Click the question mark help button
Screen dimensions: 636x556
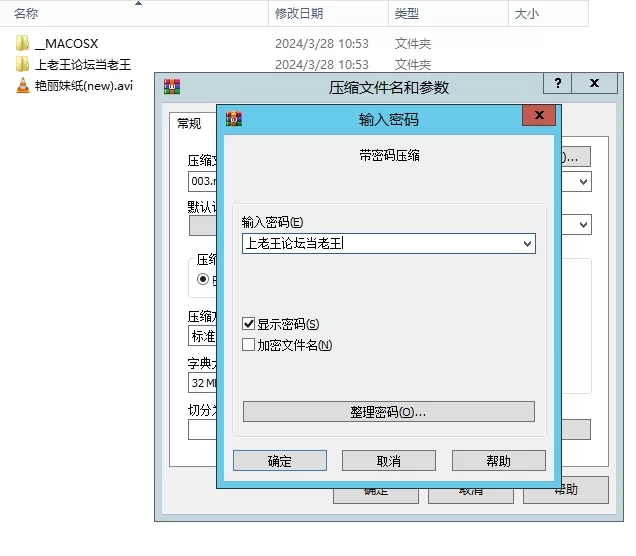coord(557,84)
